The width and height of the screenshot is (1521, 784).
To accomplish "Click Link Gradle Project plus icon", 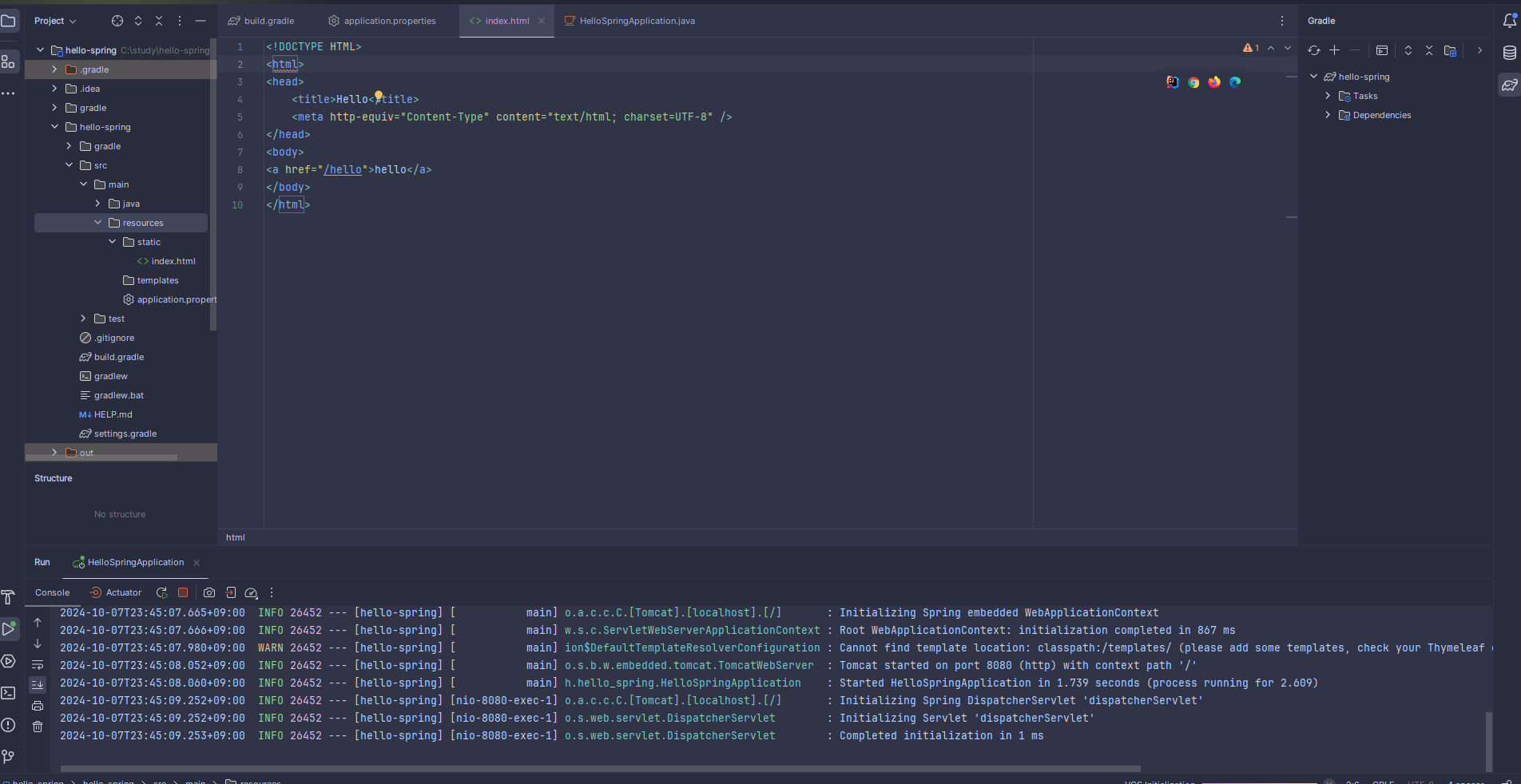I will point(1335,50).
